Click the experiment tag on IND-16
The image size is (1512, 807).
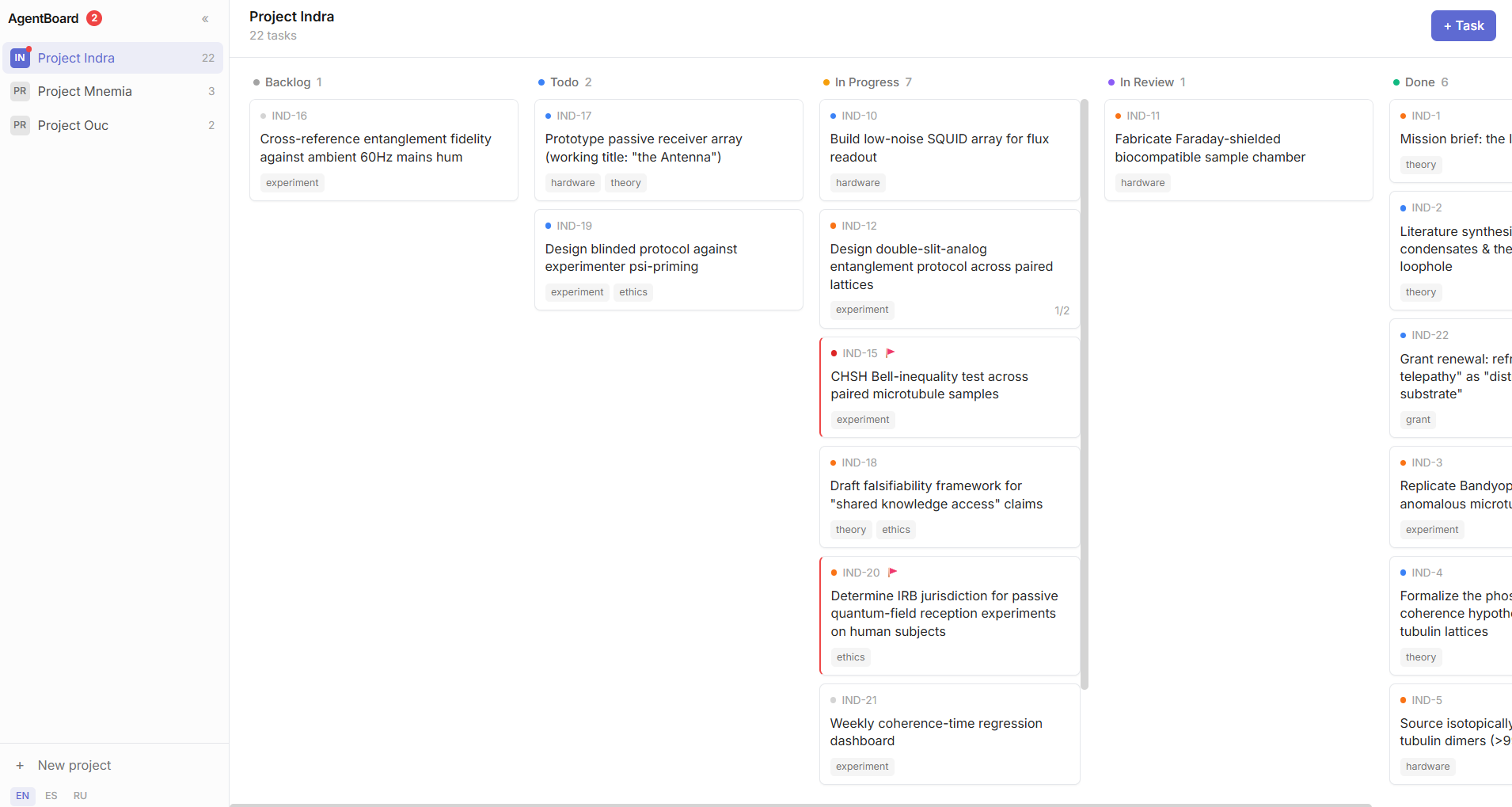(292, 183)
